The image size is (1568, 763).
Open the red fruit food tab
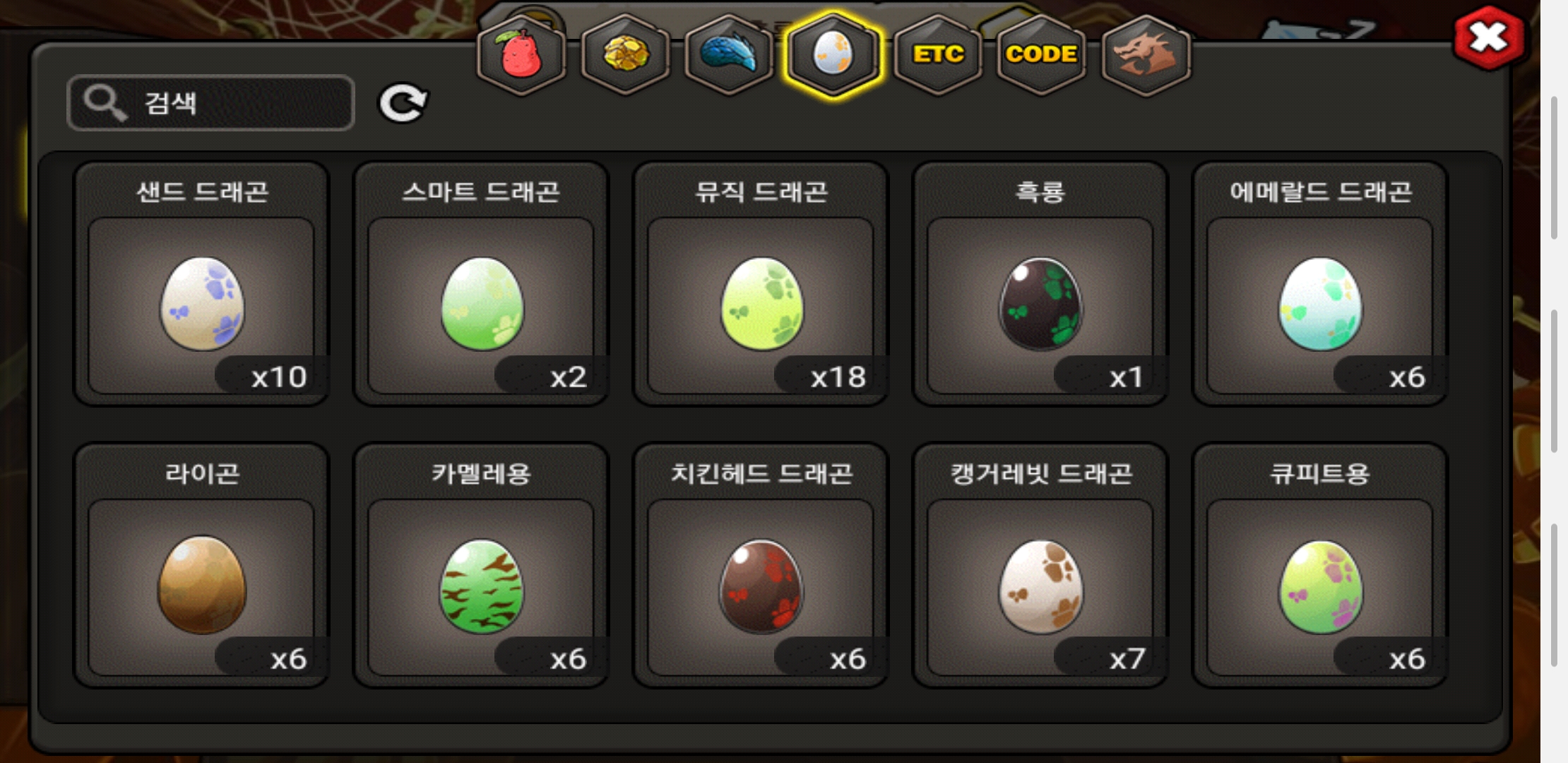pyautogui.click(x=521, y=55)
